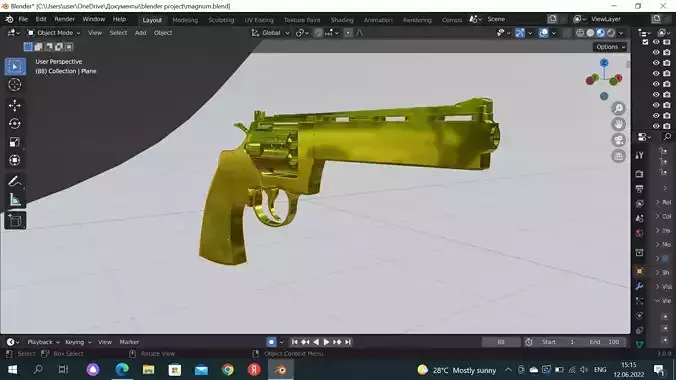Switch to wireframe viewport shading
The image size is (676, 380).
(580, 33)
